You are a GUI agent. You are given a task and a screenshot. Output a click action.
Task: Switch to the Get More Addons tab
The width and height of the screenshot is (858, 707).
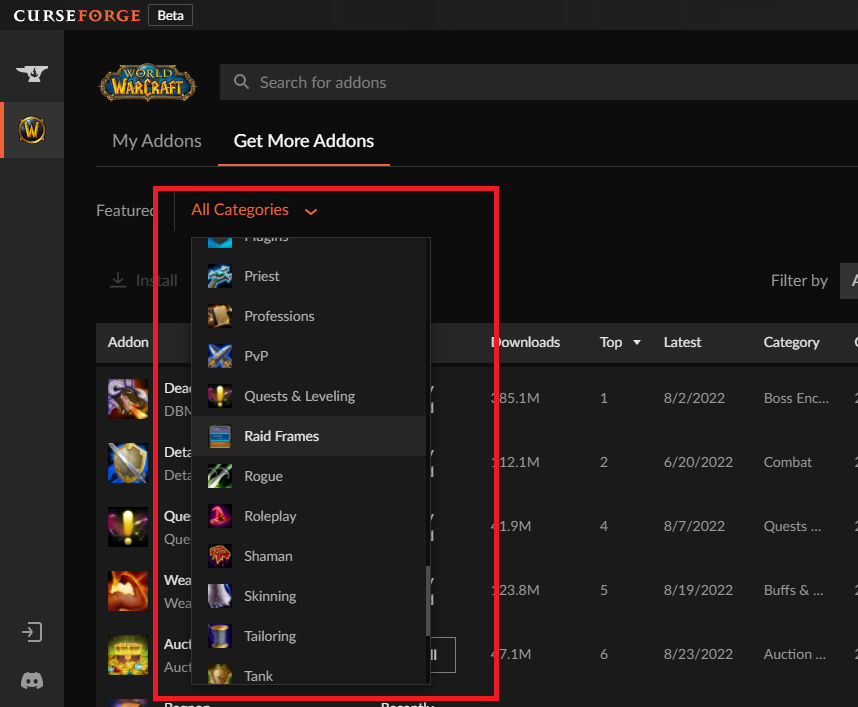click(304, 141)
